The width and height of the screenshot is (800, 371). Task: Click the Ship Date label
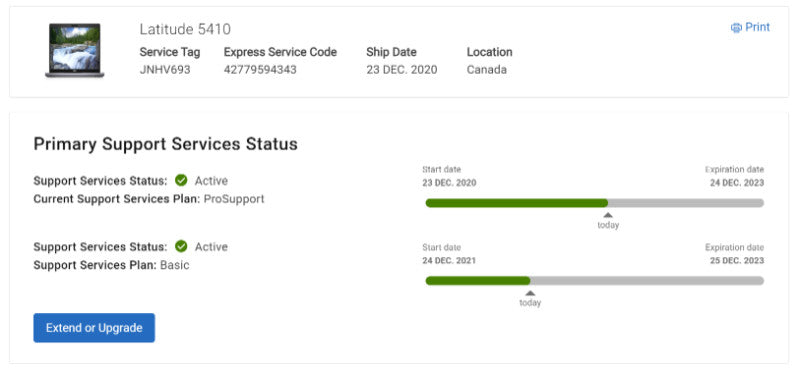391,52
